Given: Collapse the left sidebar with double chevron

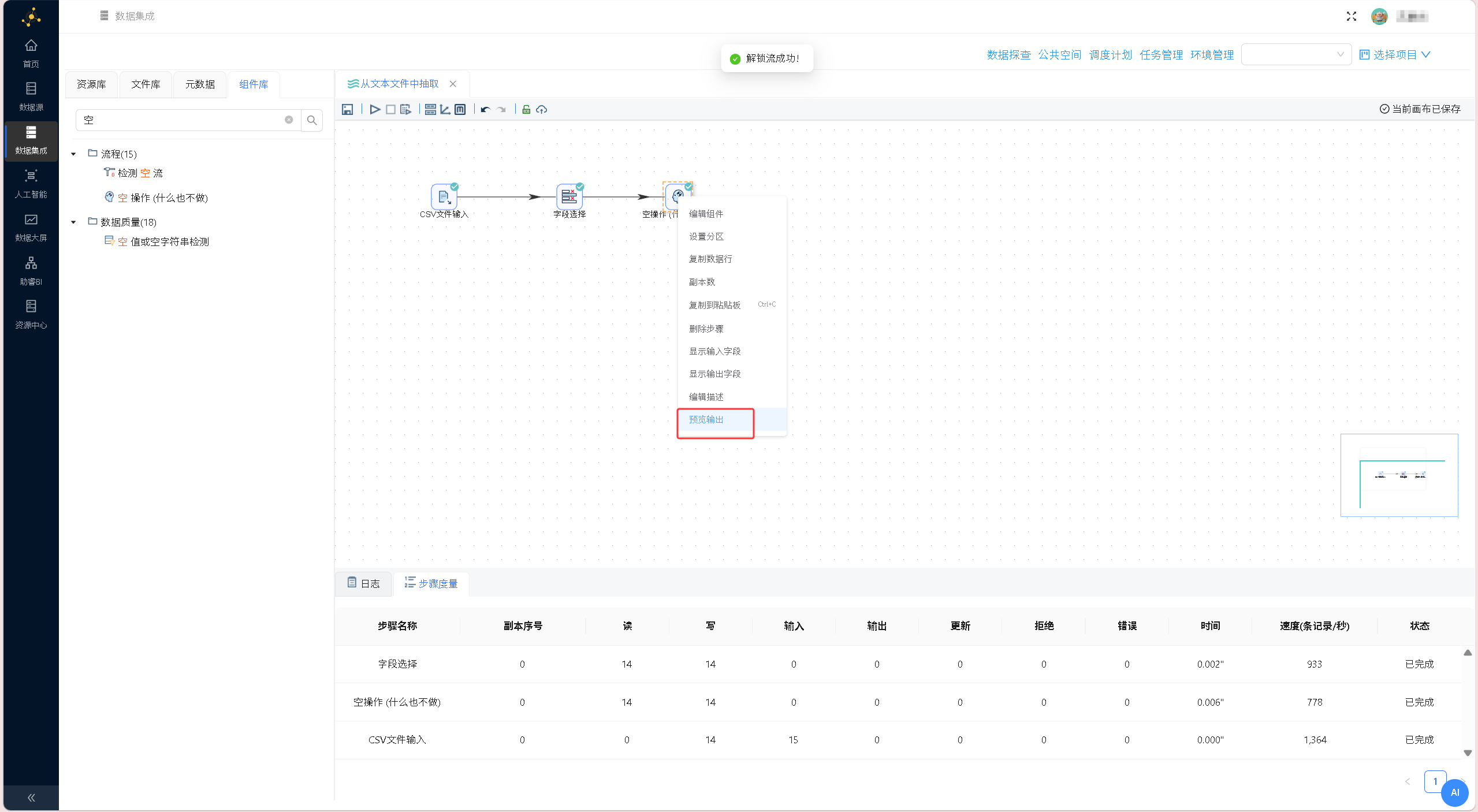Looking at the screenshot, I should pyautogui.click(x=31, y=798).
